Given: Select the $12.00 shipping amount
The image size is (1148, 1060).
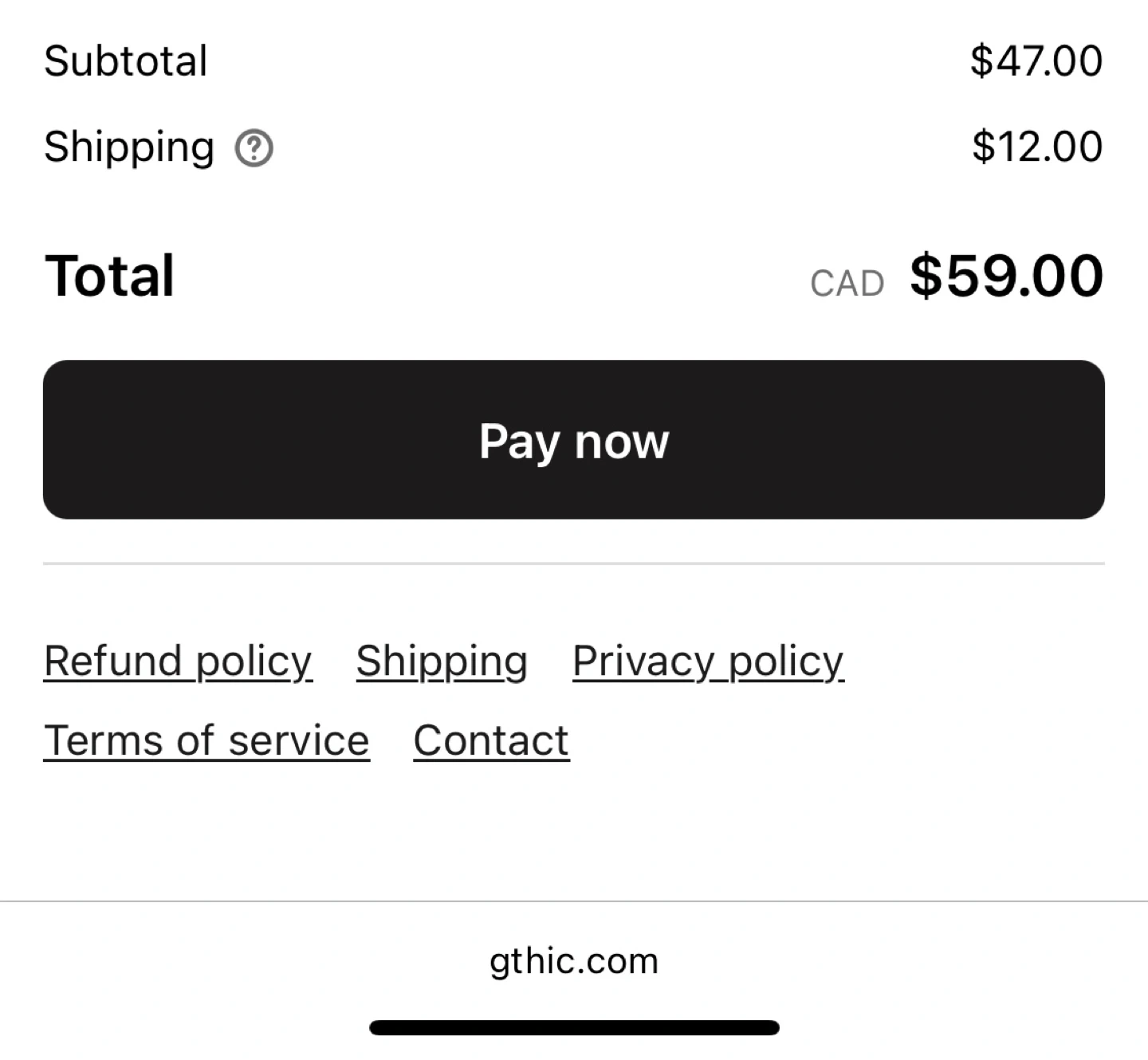Looking at the screenshot, I should (x=1037, y=147).
